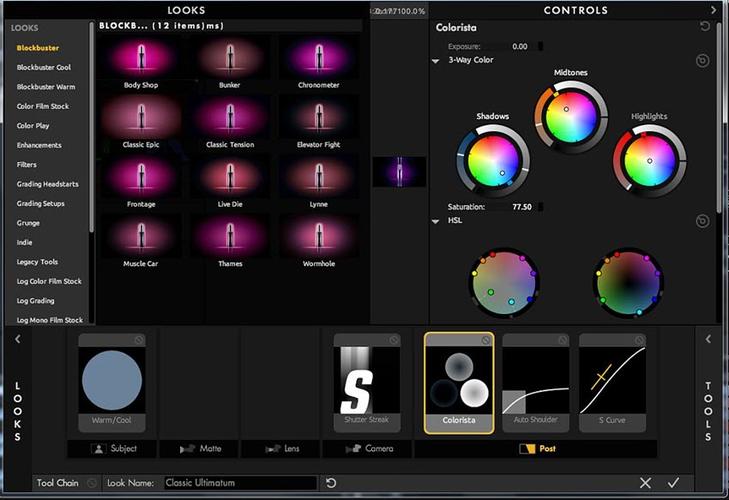Open the Blockbuster Cool category
Viewport: 729px width, 500px height.
pyautogui.click(x=44, y=67)
